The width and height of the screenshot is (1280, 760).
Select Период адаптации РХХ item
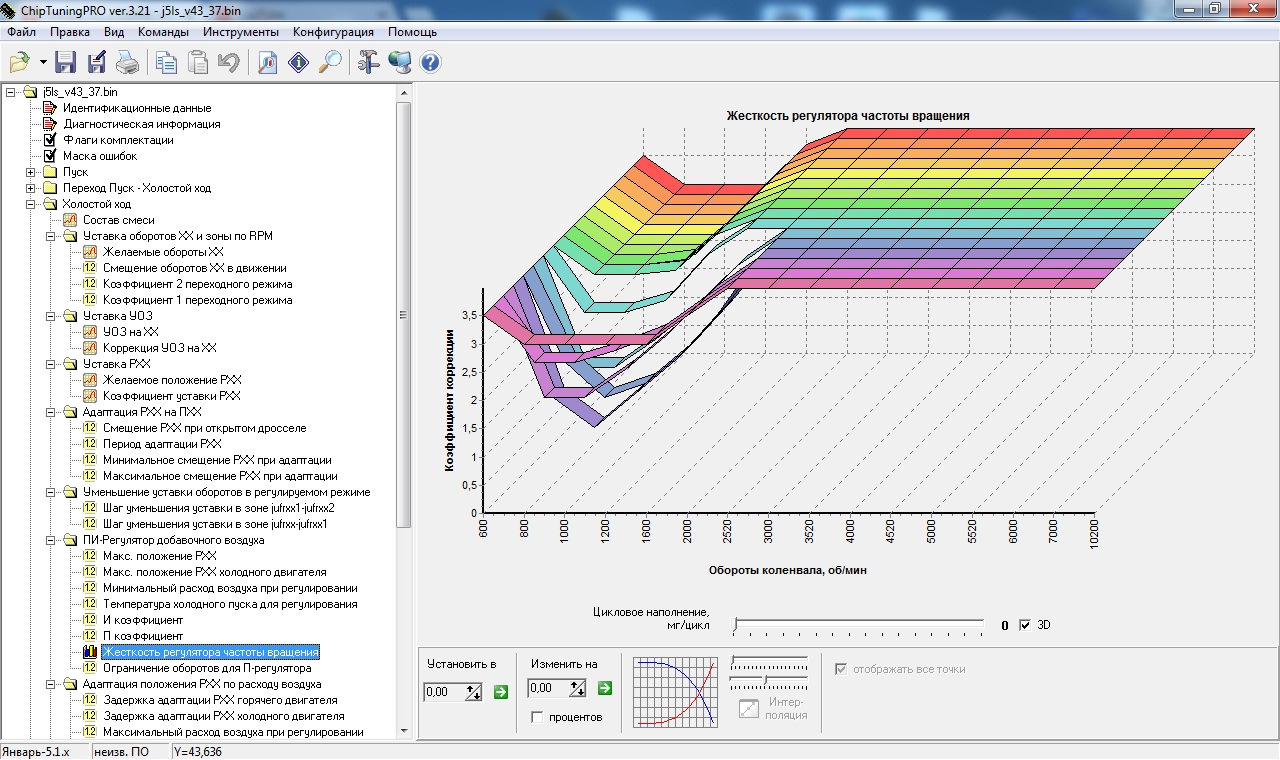[x=162, y=444]
